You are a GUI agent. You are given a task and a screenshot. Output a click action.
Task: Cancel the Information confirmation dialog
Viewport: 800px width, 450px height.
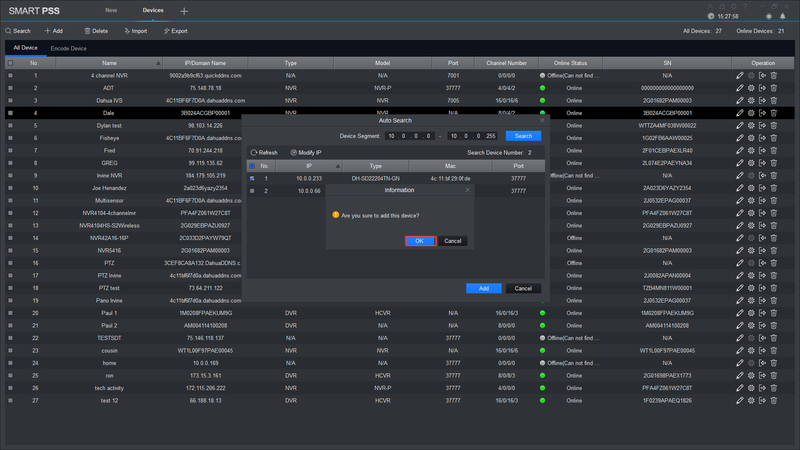[452, 241]
